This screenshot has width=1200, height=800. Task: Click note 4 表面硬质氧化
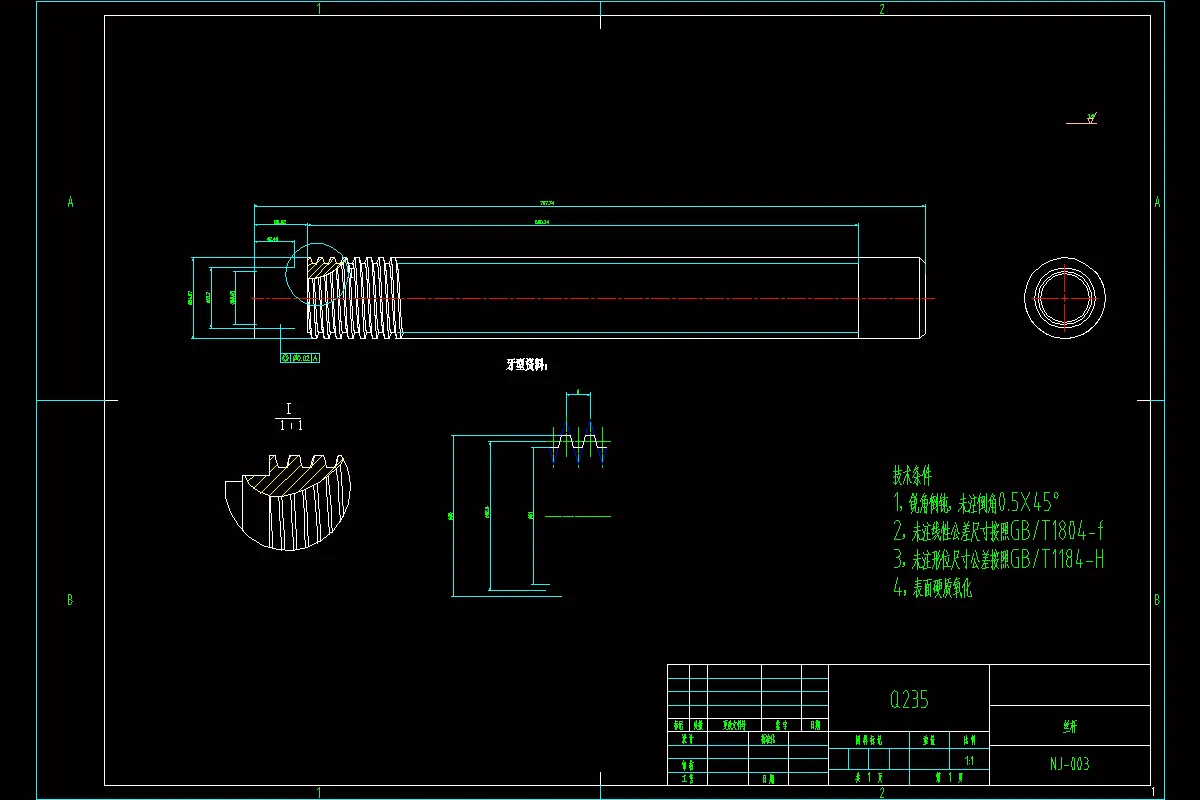pos(932,588)
